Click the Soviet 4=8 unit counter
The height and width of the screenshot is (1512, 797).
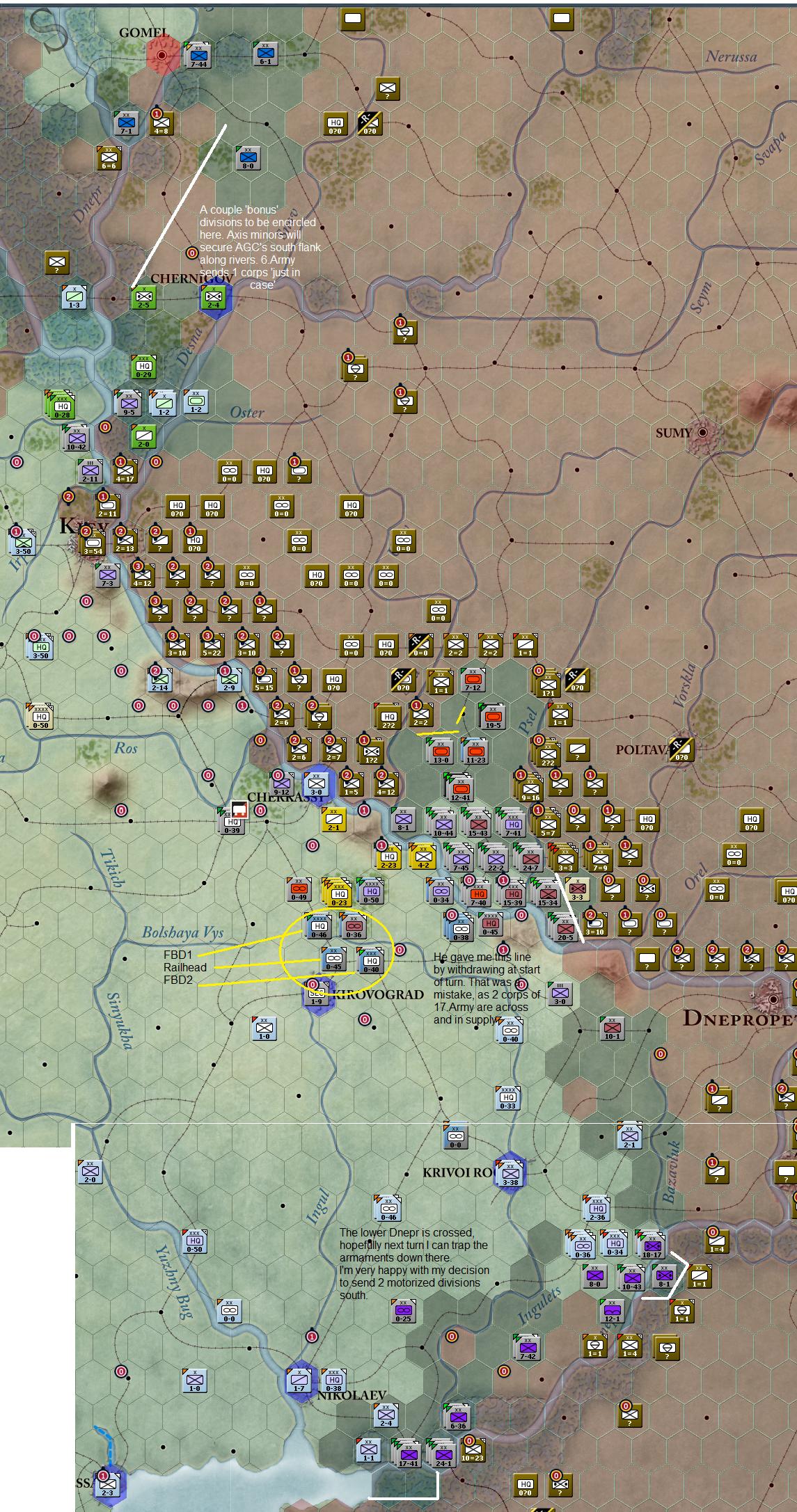161,122
